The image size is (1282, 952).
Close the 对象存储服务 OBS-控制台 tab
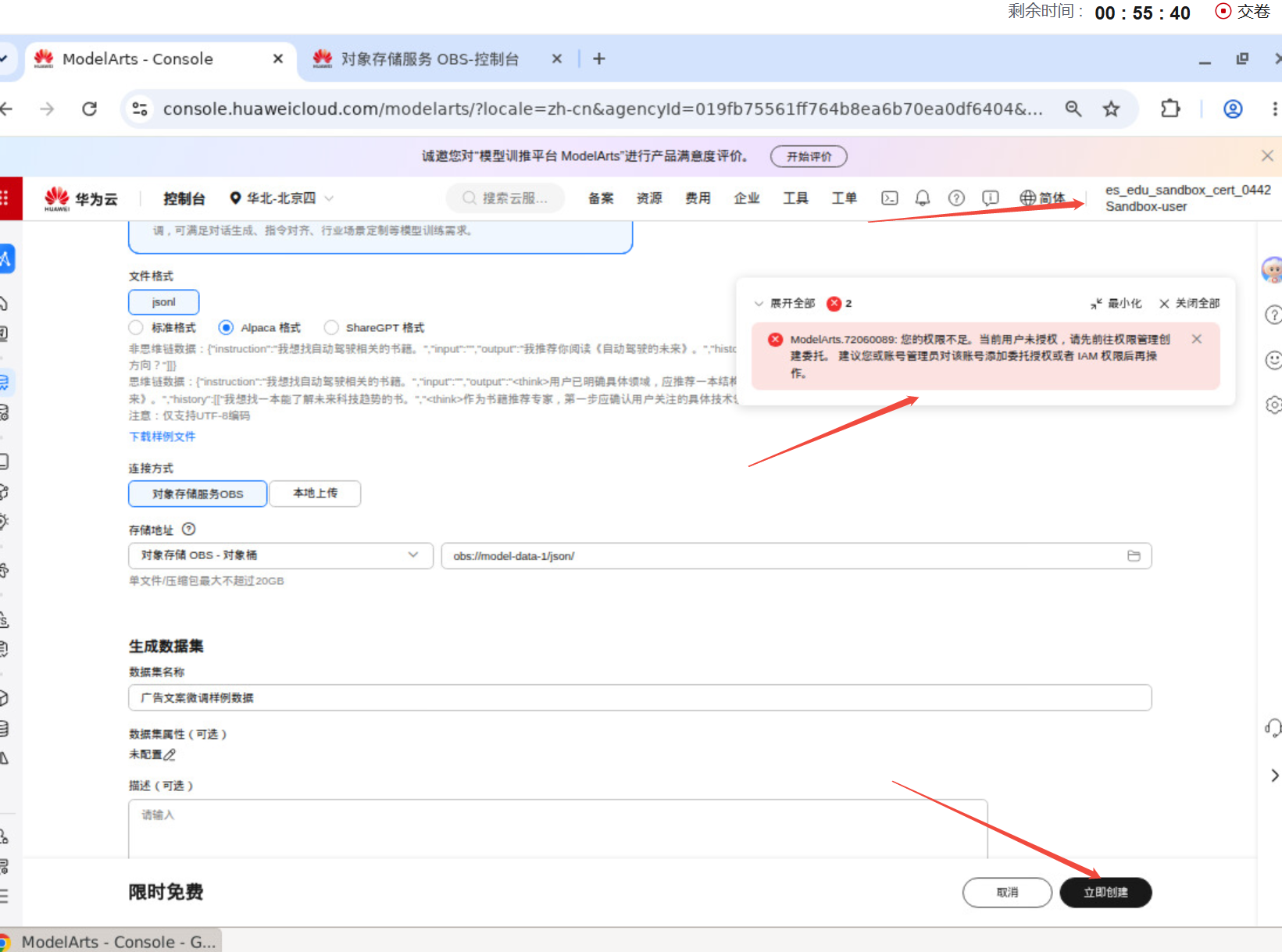pos(556,59)
